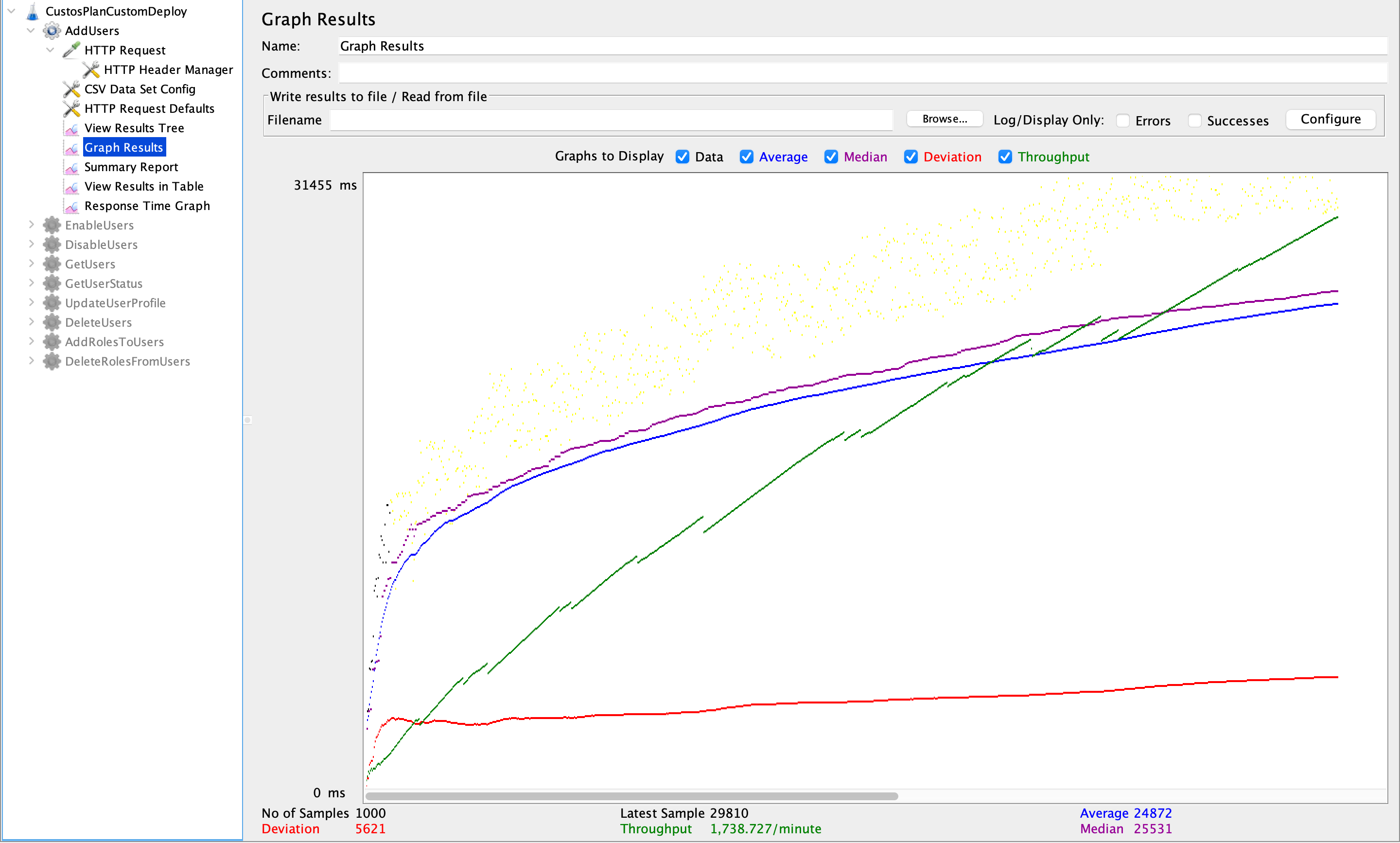Image resolution: width=1400 pixels, height=843 pixels.
Task: Click the HTTP Request pipette icon
Action: click(x=71, y=50)
